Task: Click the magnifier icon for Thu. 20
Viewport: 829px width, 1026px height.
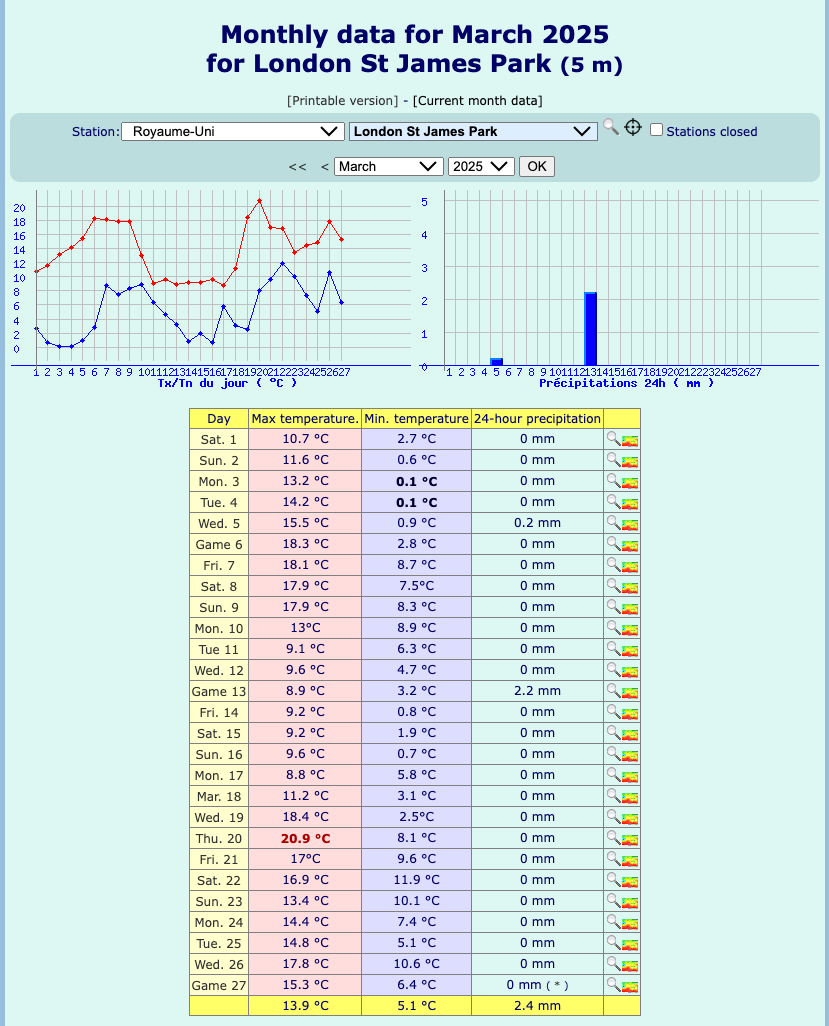Action: pyautogui.click(x=613, y=838)
